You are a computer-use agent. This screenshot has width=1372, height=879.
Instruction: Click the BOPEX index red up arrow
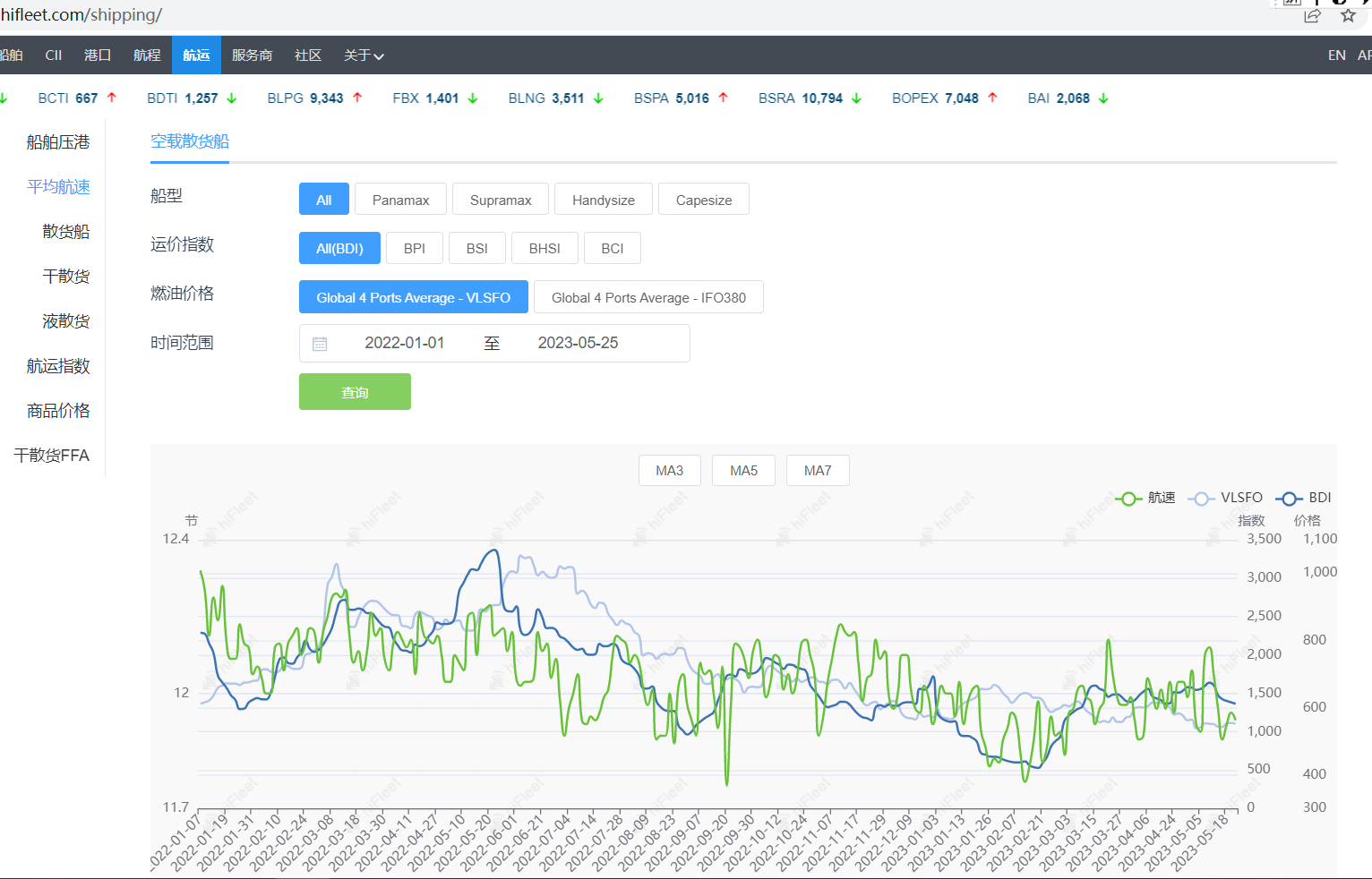pos(992,98)
